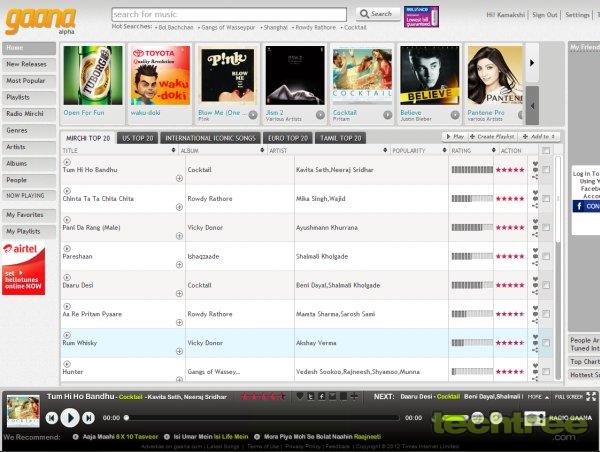
Task: Open the Add to dropdown
Action: (x=539, y=137)
